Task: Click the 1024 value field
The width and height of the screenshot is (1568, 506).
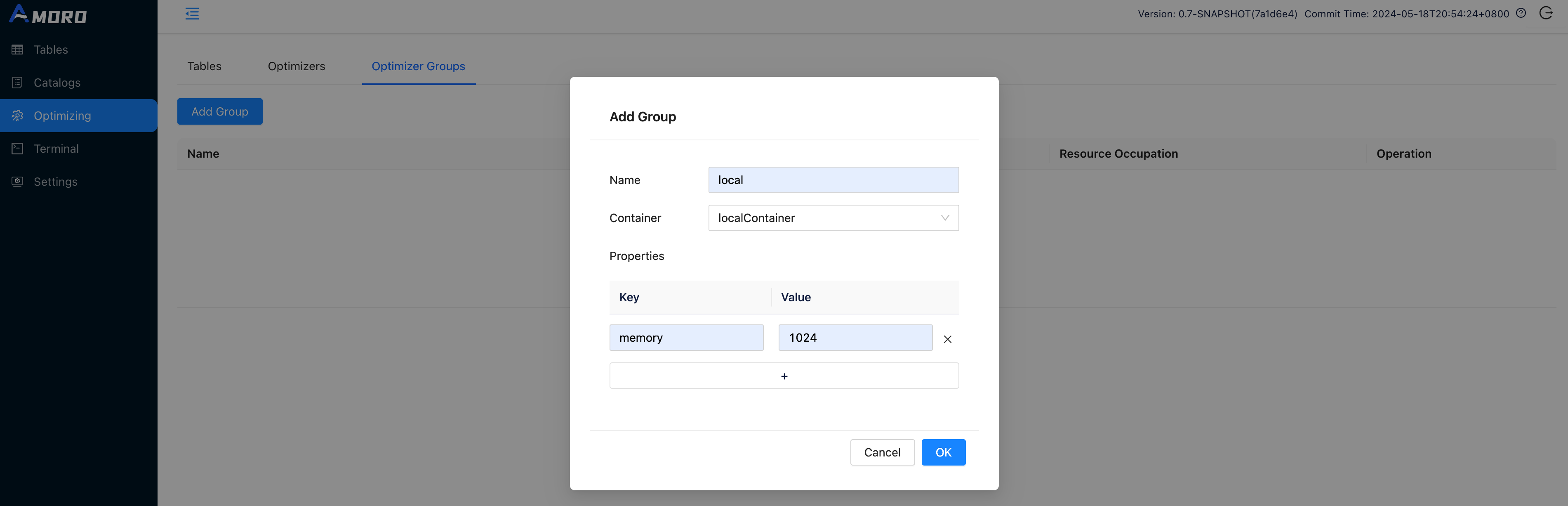Action: pyautogui.click(x=855, y=338)
